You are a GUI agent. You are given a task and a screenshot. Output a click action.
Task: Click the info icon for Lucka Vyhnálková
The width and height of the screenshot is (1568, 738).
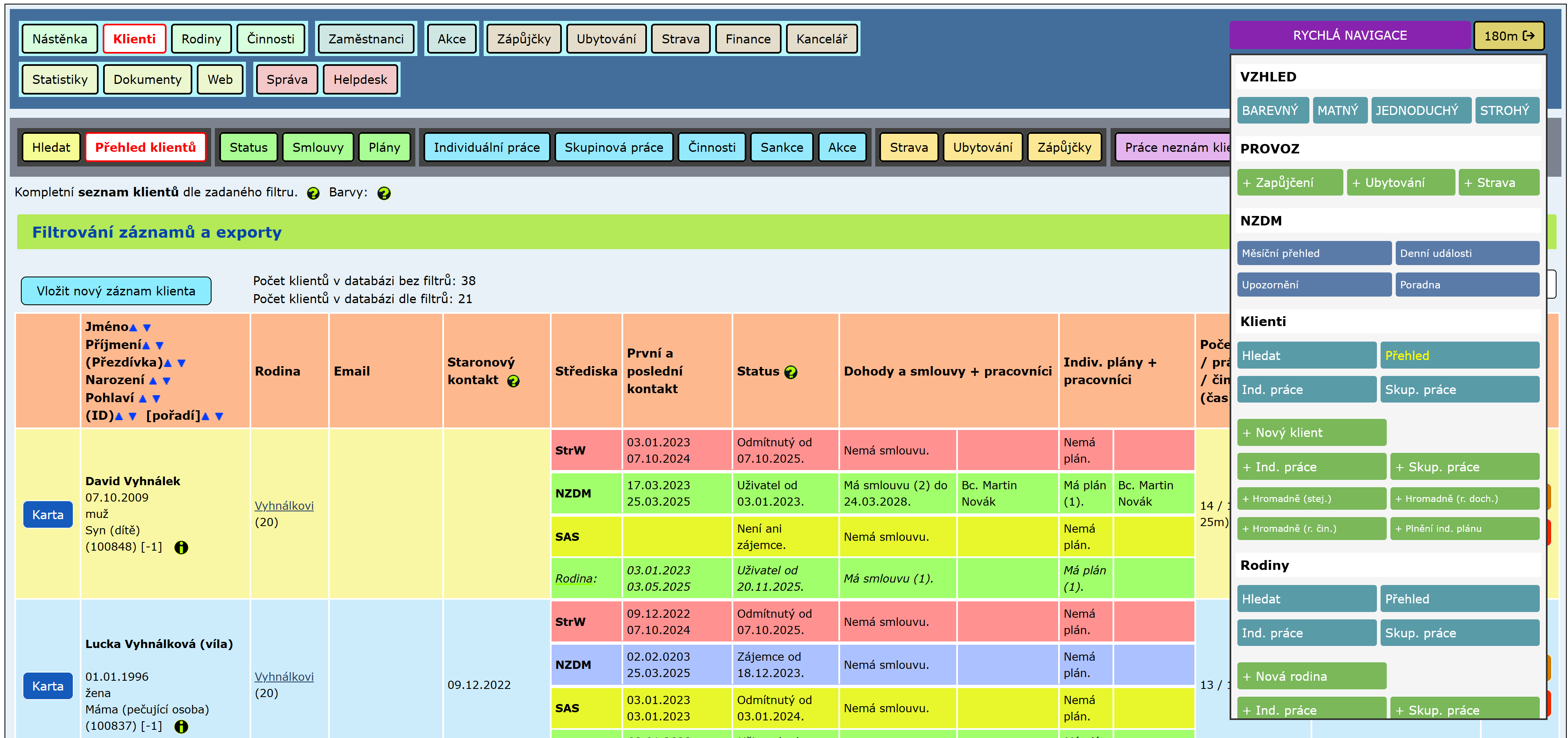click(181, 727)
